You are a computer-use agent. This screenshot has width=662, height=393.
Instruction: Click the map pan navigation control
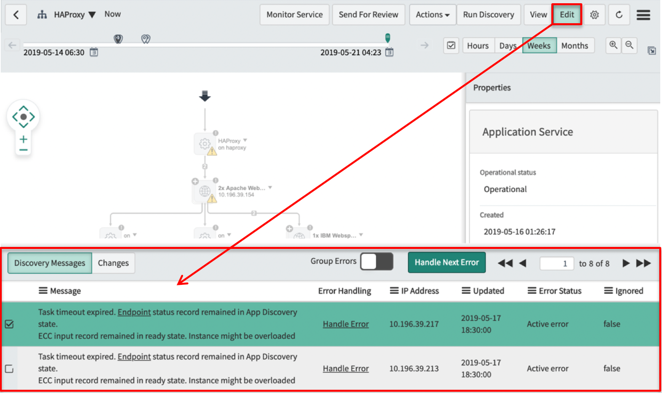[23, 117]
